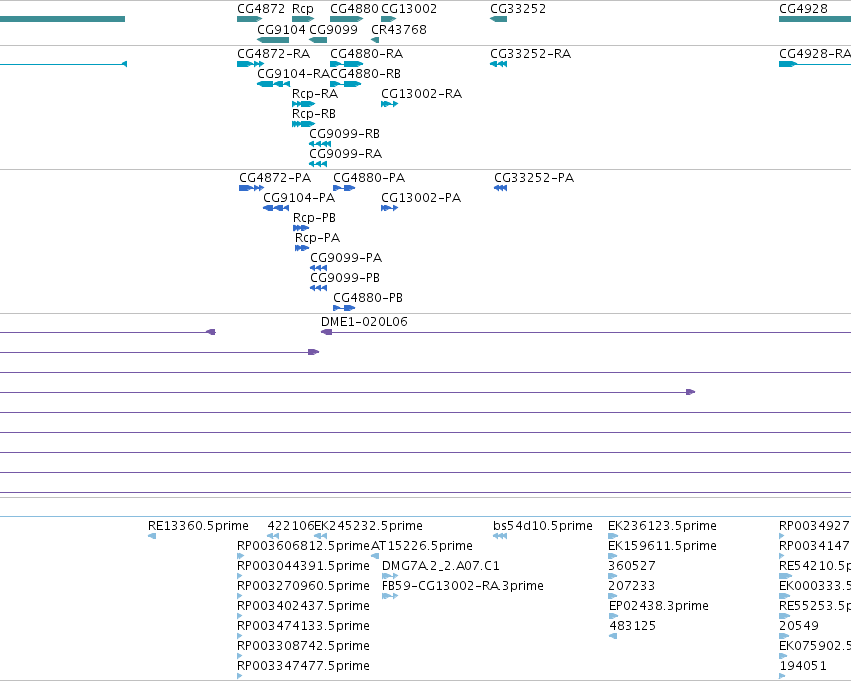Open the CG4880-RB transcript label
The height and width of the screenshot is (681, 851).
[365, 73]
